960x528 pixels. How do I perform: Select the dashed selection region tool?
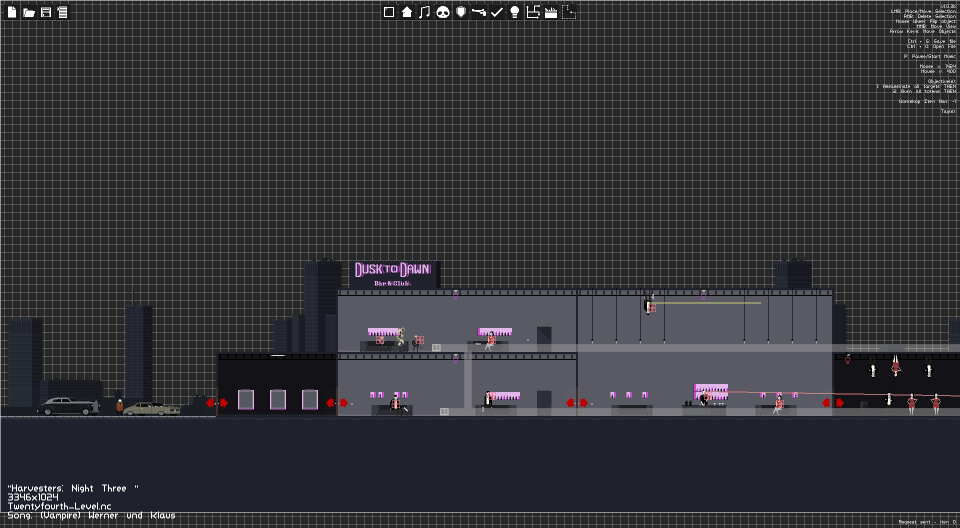(569, 12)
